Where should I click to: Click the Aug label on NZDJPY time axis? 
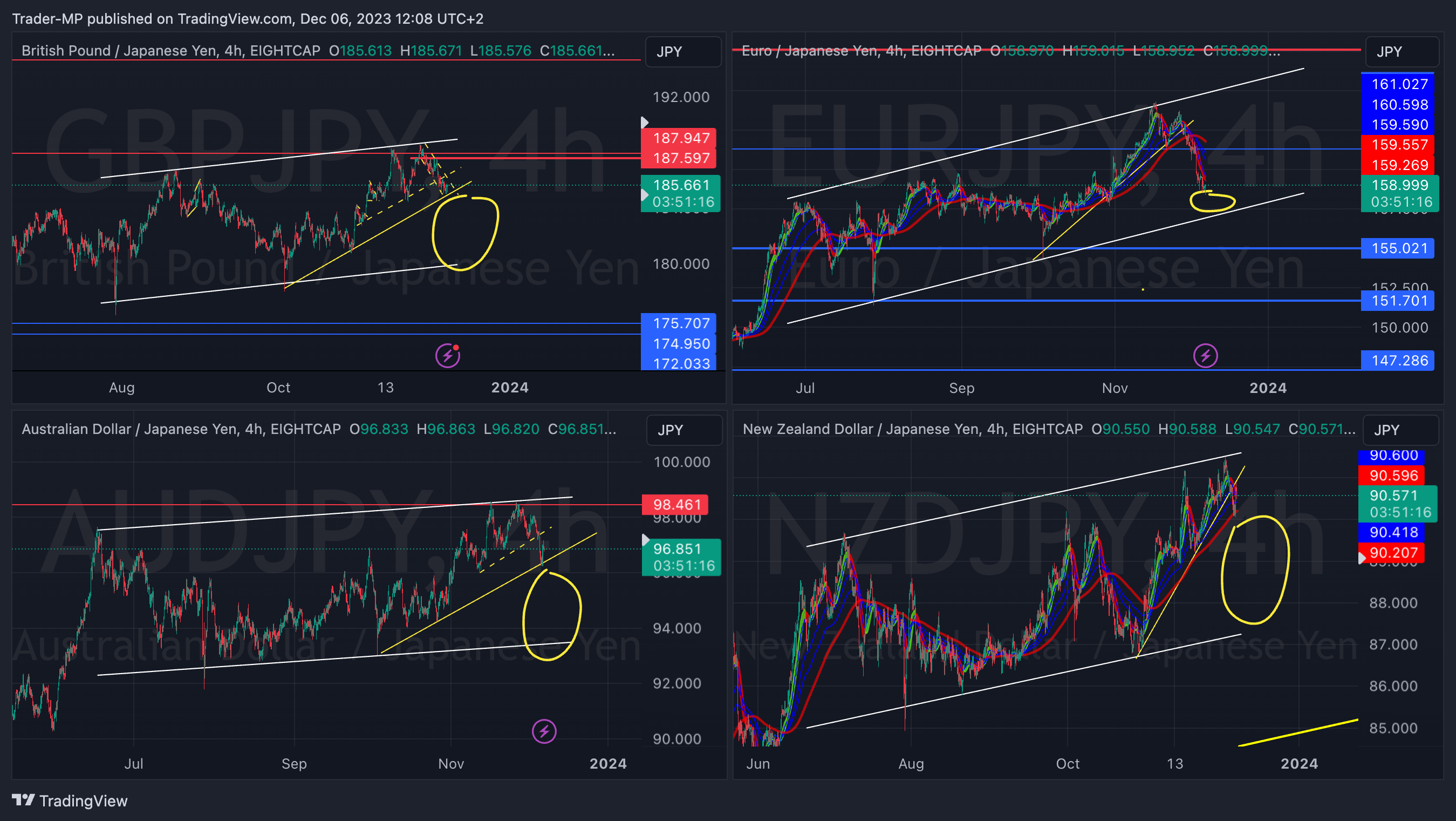point(911,764)
